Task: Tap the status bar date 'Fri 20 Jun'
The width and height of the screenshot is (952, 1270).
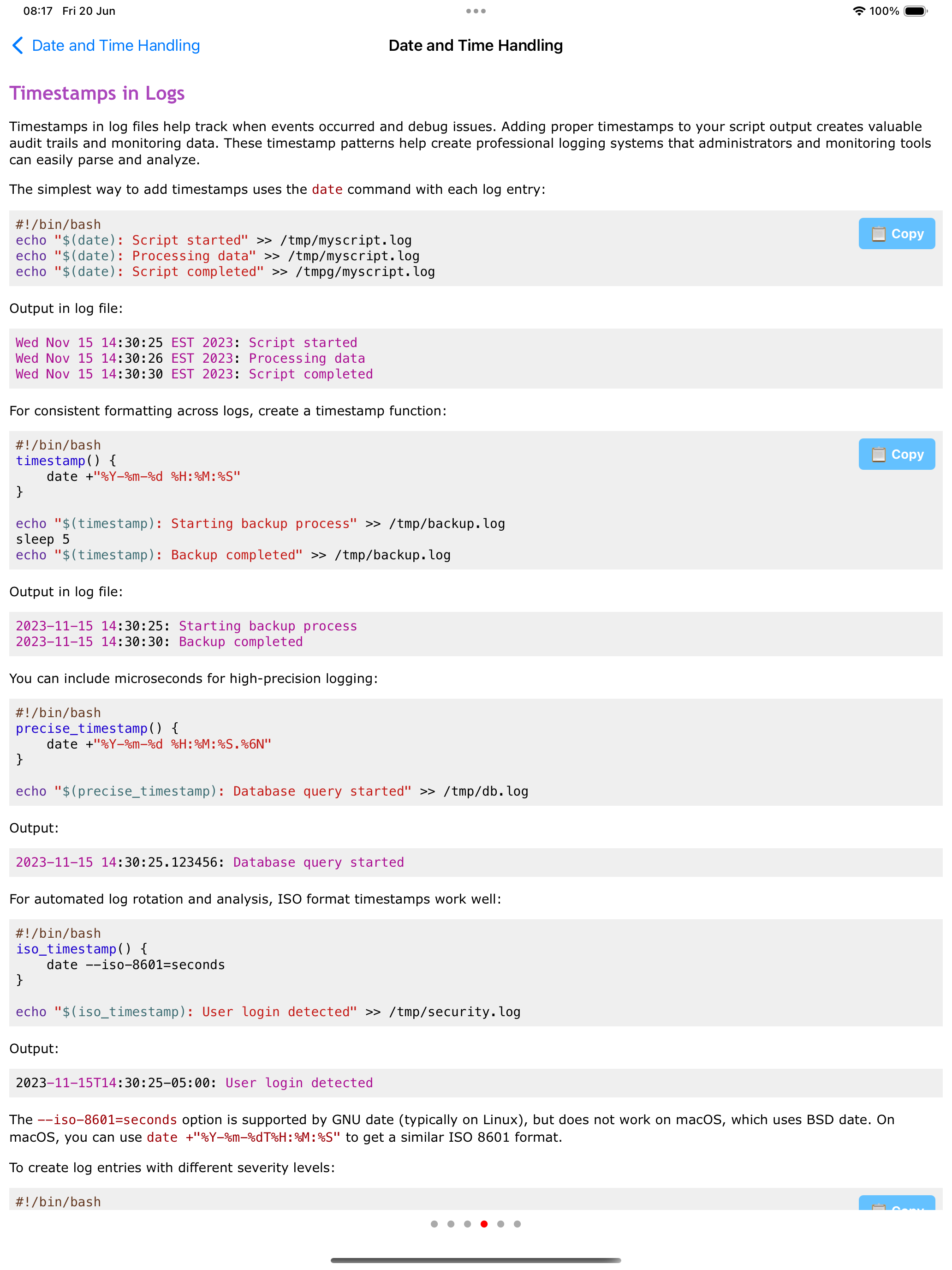Action: coord(89,11)
